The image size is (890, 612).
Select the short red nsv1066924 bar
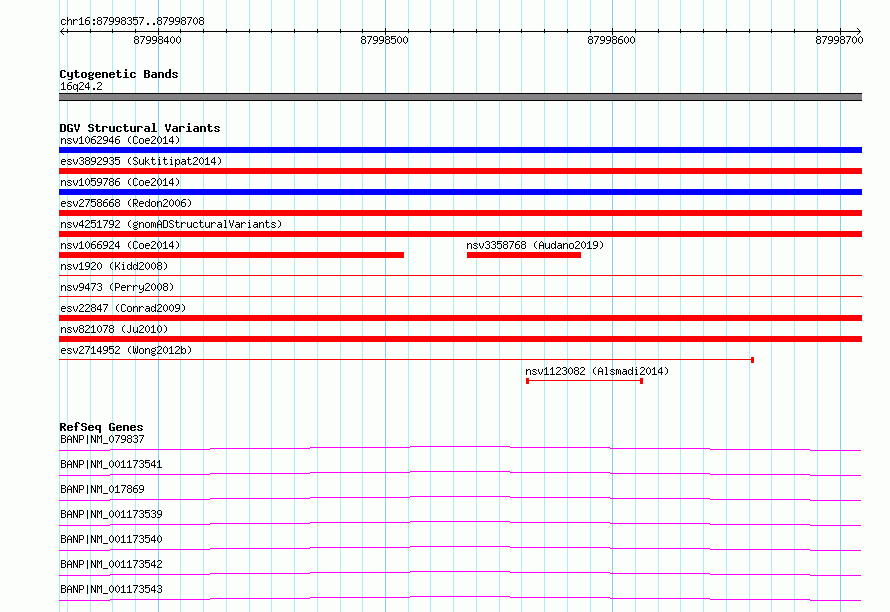click(x=232, y=255)
